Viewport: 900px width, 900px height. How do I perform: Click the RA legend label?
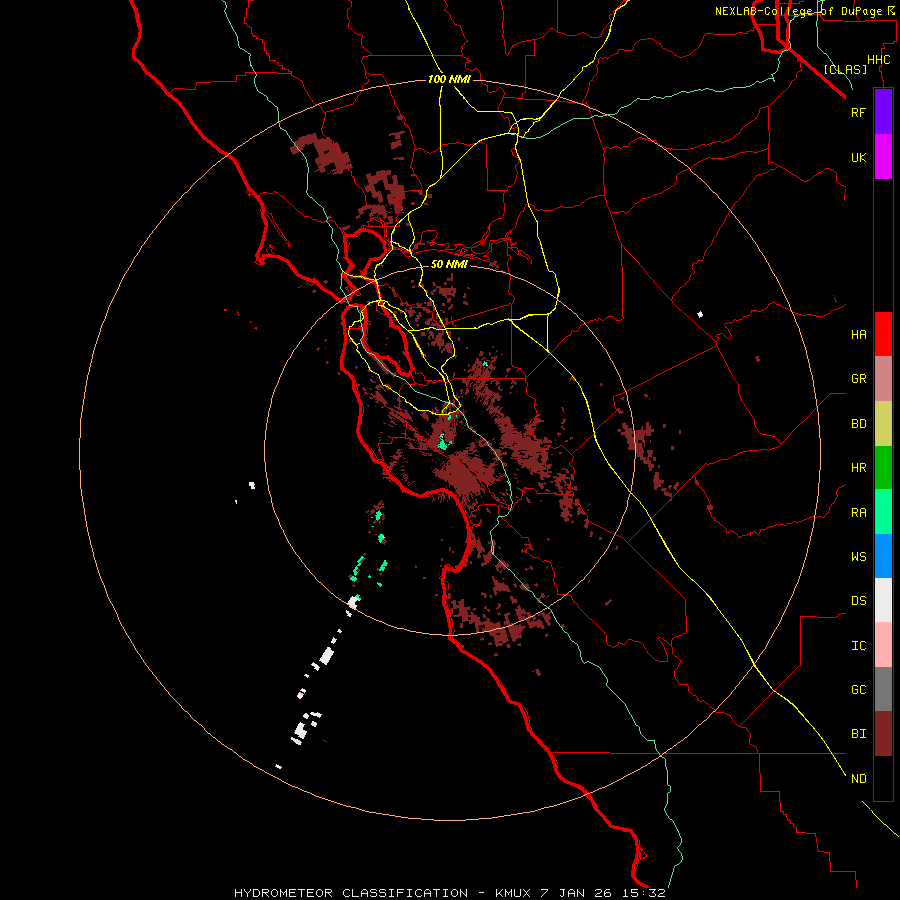pyautogui.click(x=858, y=513)
